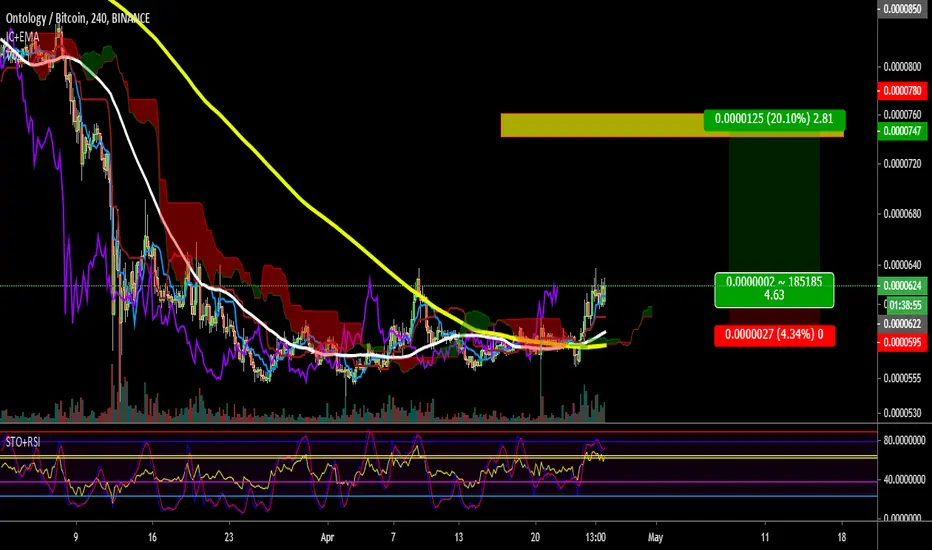Click the 0.0000850 price axis label
This screenshot has height=550, width=932.
click(x=902, y=9)
